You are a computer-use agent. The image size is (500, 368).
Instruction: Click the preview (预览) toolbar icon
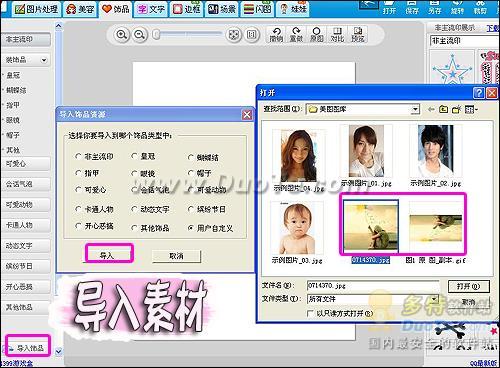pyautogui.click(x=357, y=35)
